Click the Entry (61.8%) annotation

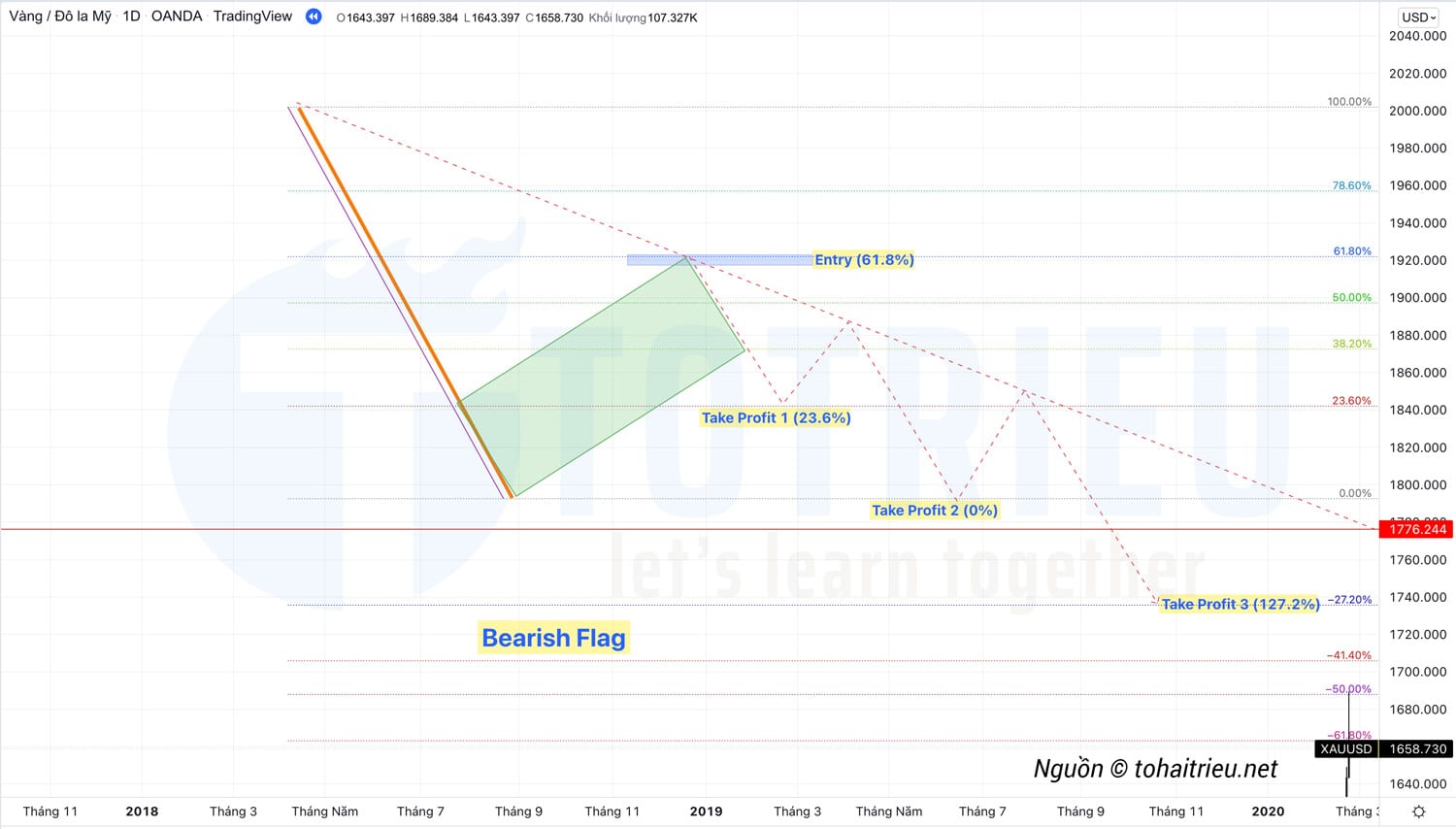[864, 259]
